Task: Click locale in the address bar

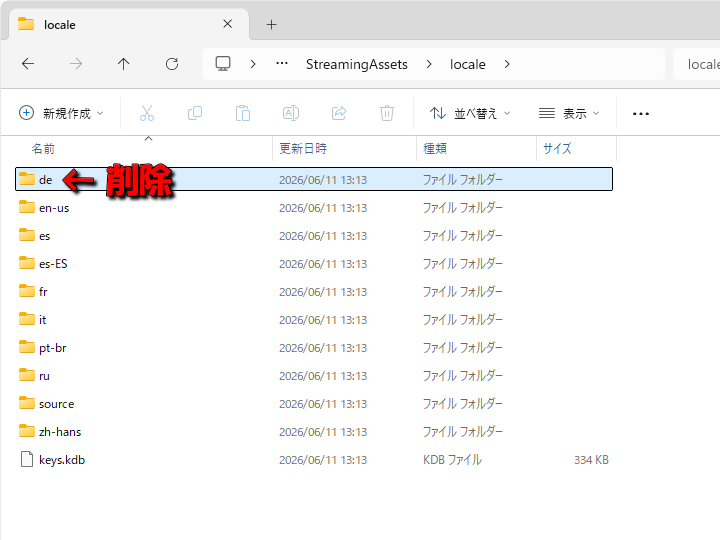Action: (x=467, y=64)
